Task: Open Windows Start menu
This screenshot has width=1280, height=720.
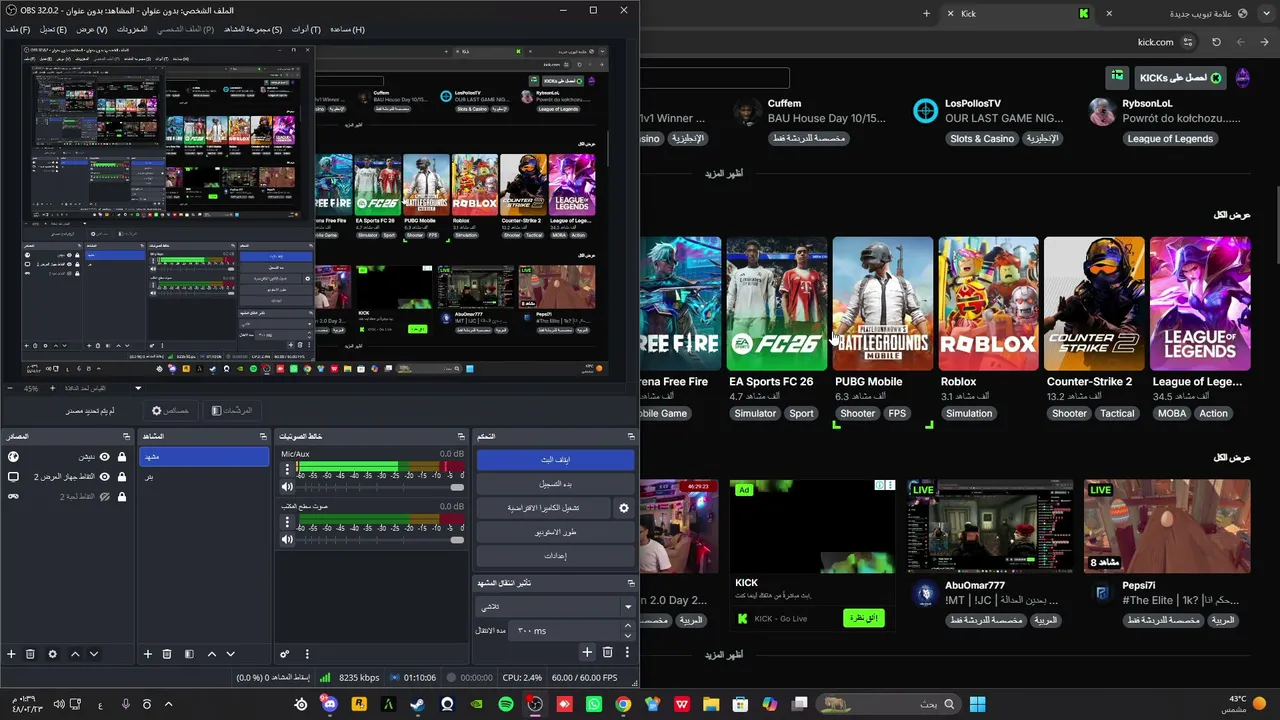Action: click(x=977, y=704)
